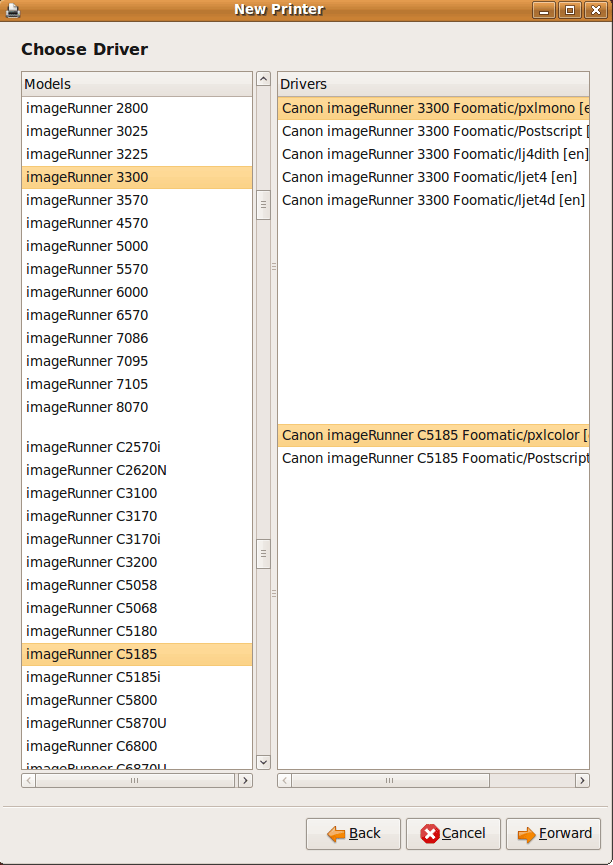The image size is (613, 865).
Task: Select model imageRunner C5058
Action: [137, 585]
